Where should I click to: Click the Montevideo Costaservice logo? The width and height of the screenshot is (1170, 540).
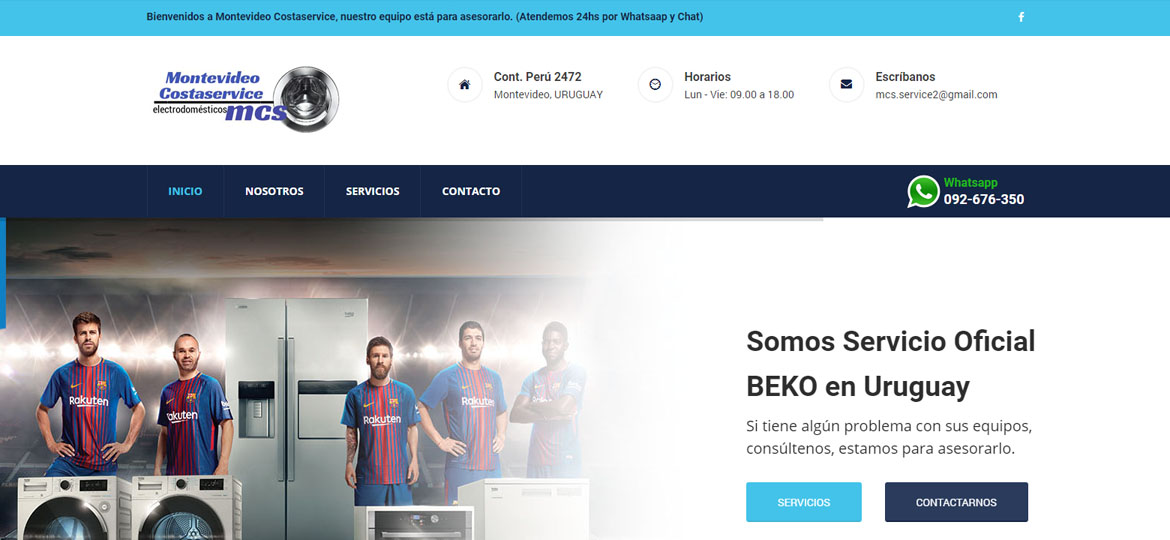(x=245, y=99)
